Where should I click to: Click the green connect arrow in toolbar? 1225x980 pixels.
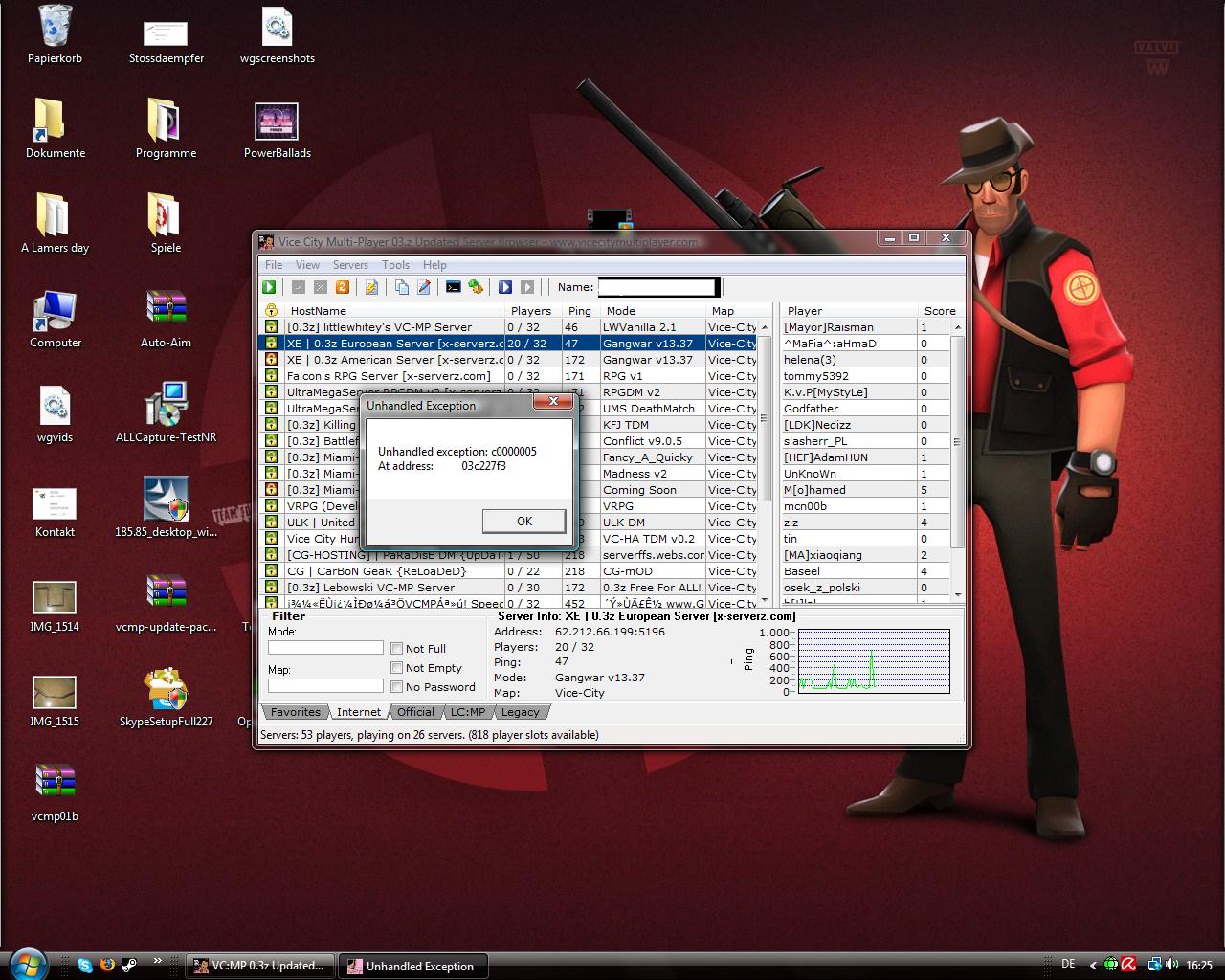pyautogui.click(x=270, y=287)
